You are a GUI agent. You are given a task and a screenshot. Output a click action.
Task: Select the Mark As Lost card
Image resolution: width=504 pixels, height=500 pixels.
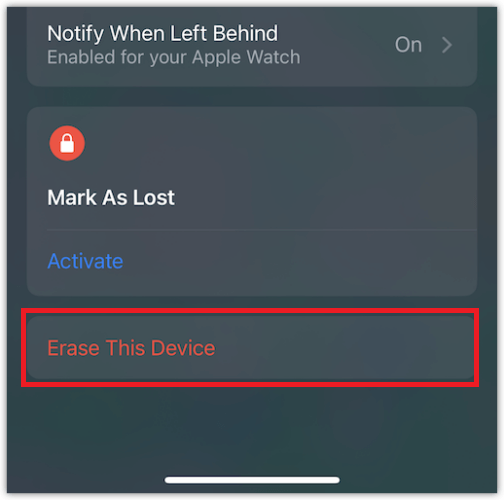pyautogui.click(x=252, y=201)
